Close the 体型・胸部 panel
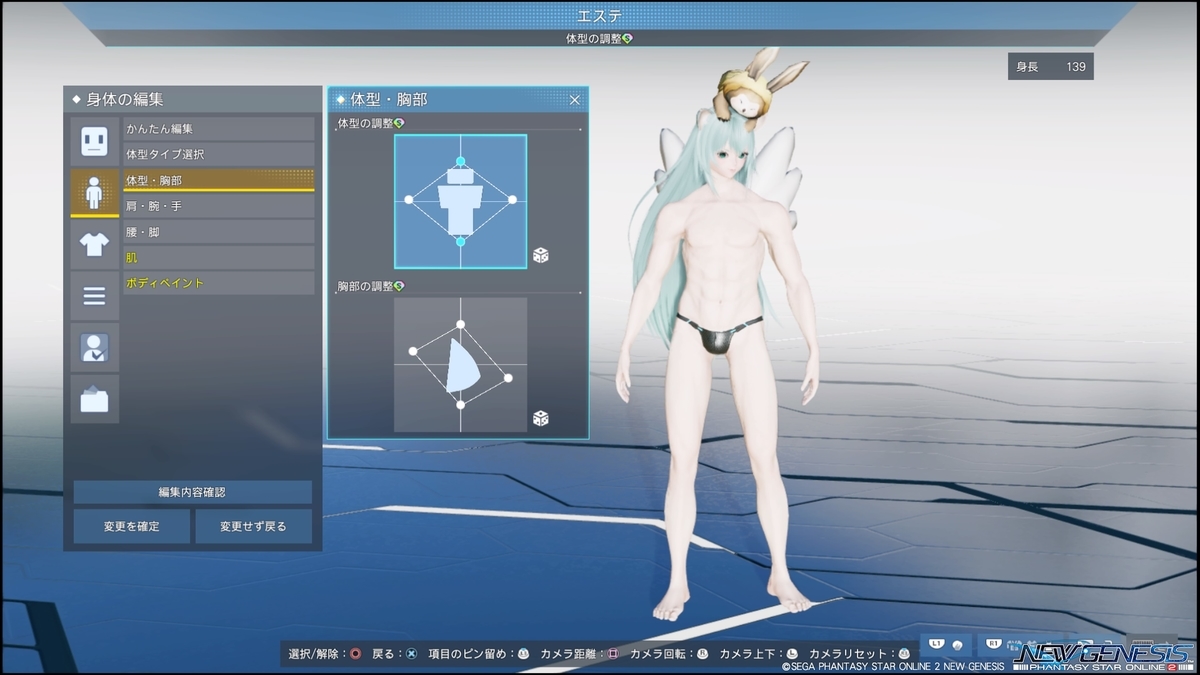The height and width of the screenshot is (675, 1200). click(575, 100)
